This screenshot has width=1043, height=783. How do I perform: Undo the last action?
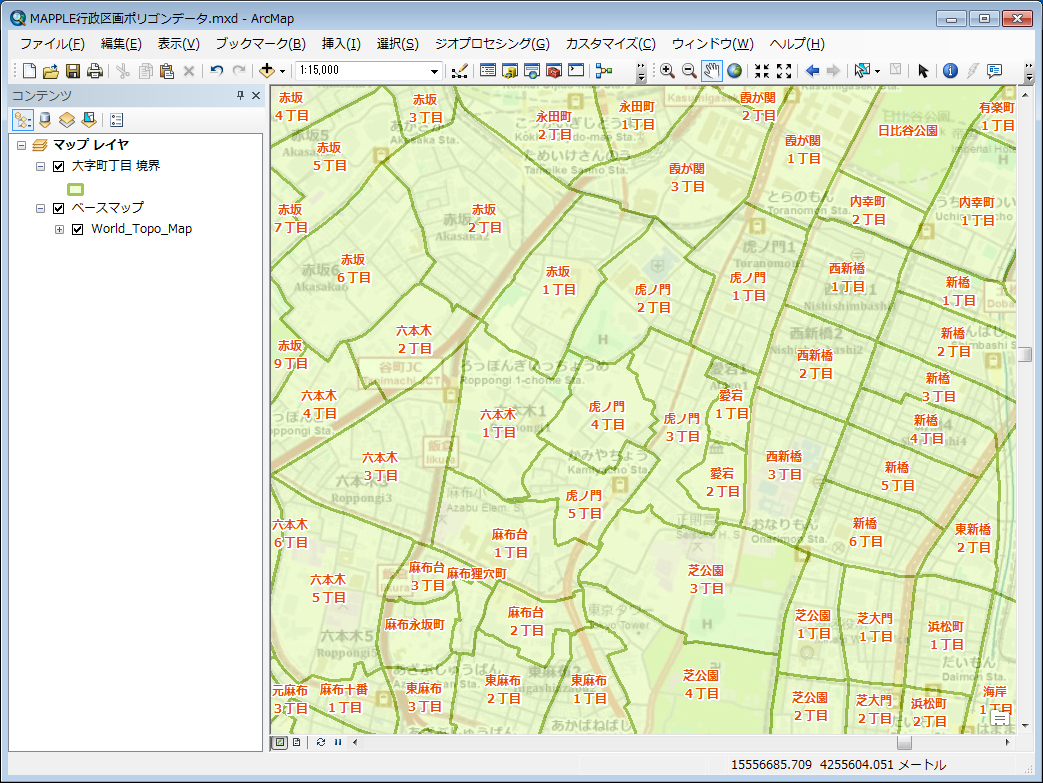[x=217, y=71]
